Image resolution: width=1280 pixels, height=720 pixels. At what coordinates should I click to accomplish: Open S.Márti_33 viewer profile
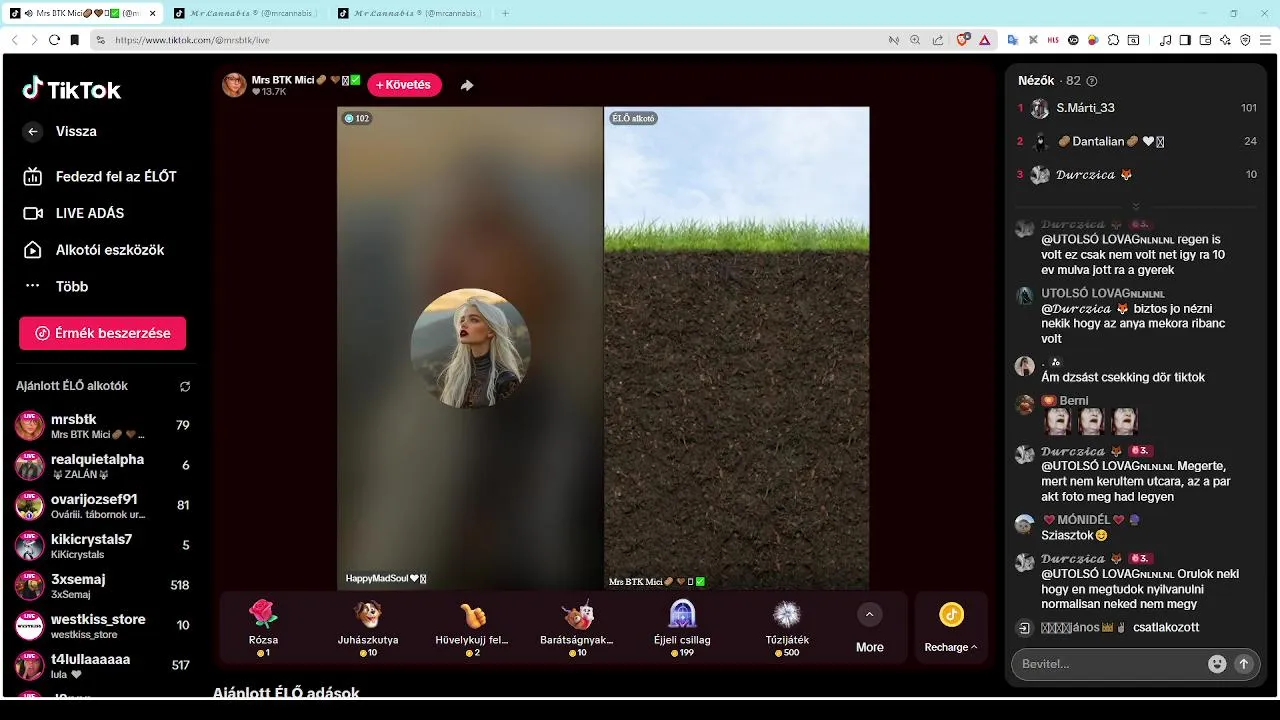tap(1136, 108)
